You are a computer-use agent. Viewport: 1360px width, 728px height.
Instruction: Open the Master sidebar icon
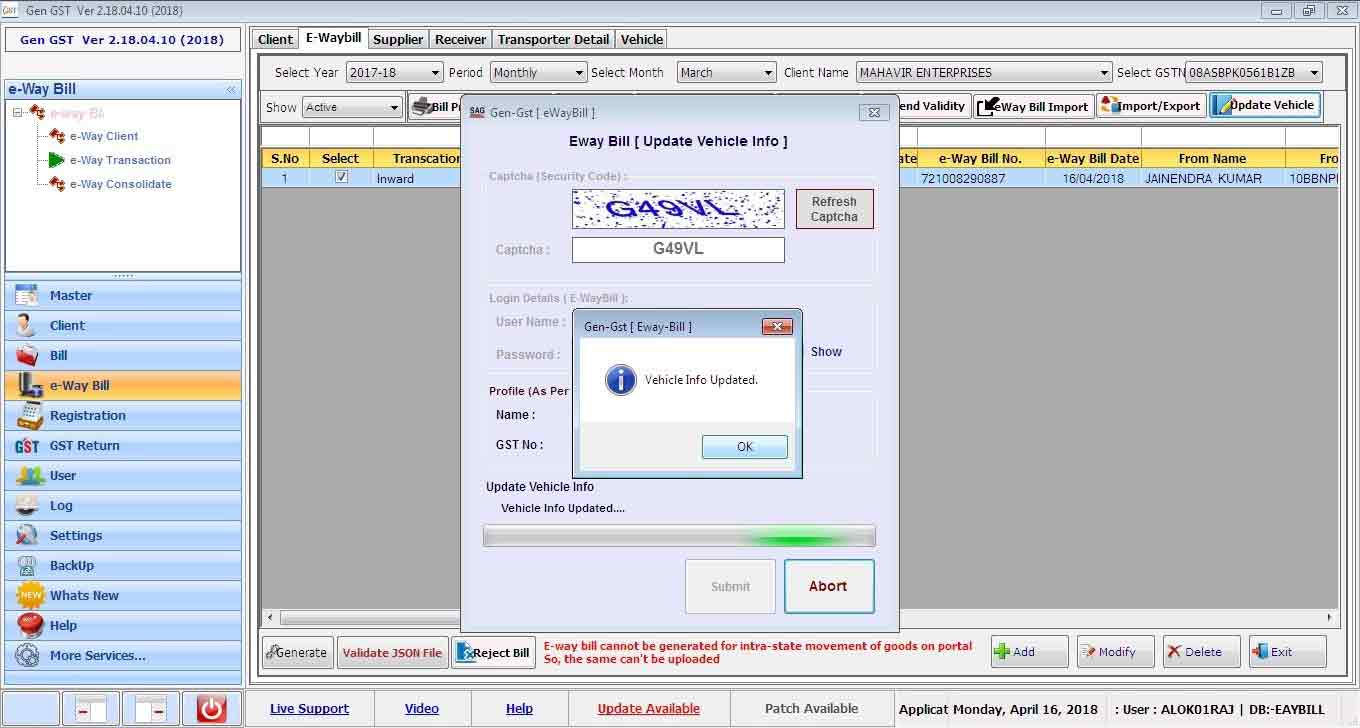[x=27, y=296]
